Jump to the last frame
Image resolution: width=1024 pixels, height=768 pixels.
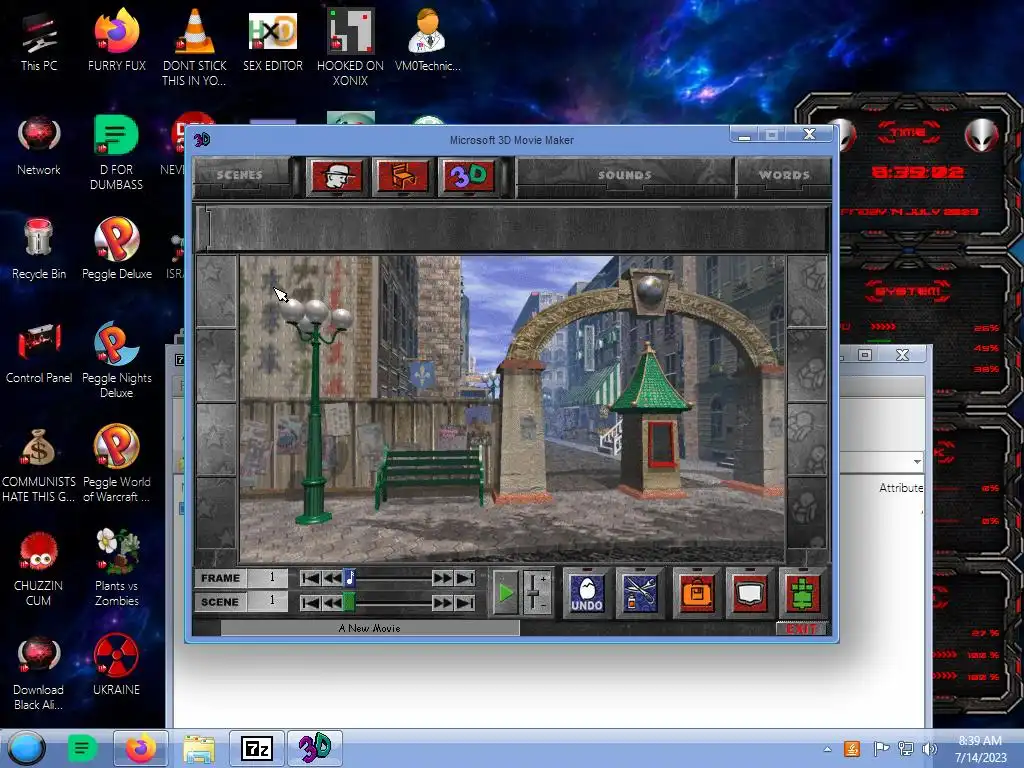464,578
